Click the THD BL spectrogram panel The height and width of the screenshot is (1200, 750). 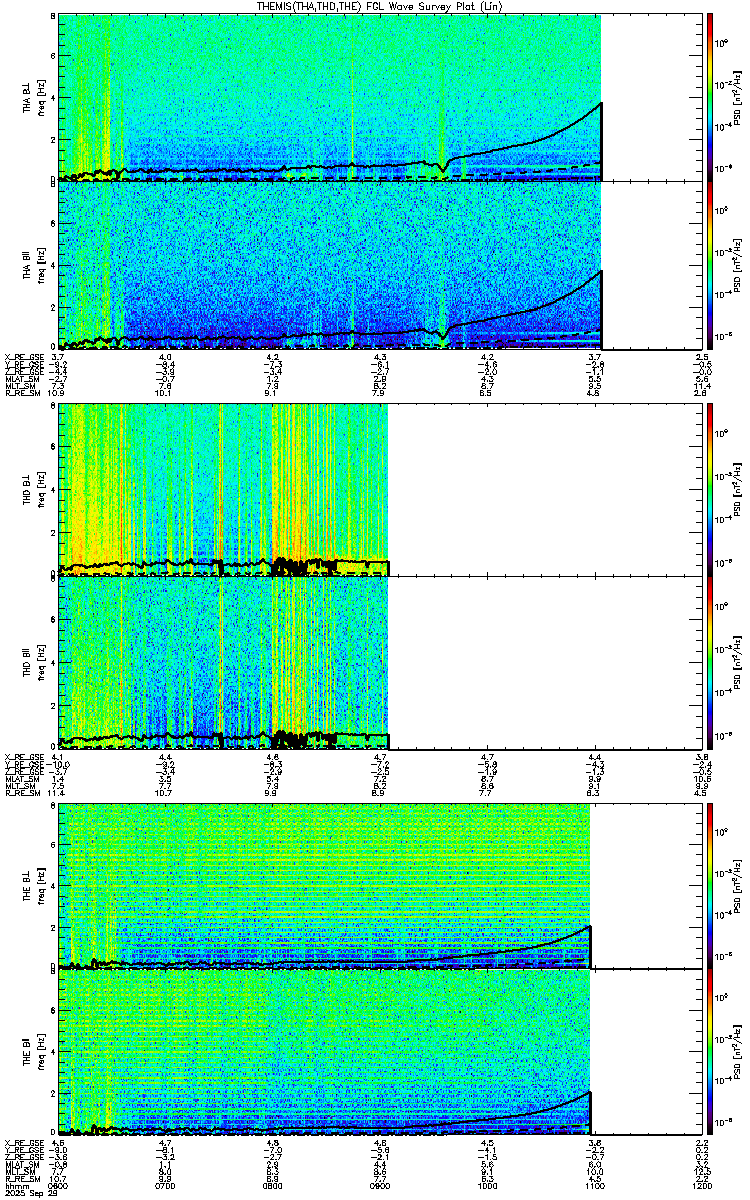coord(381,489)
